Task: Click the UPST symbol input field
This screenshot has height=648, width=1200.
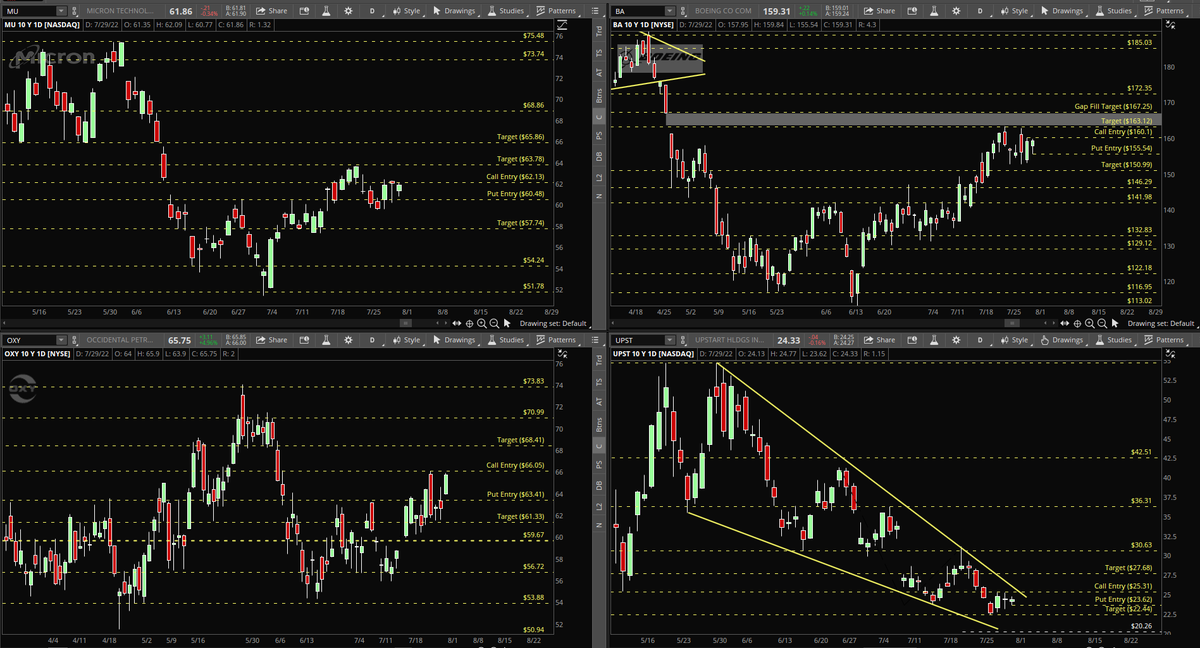Action: [638, 340]
